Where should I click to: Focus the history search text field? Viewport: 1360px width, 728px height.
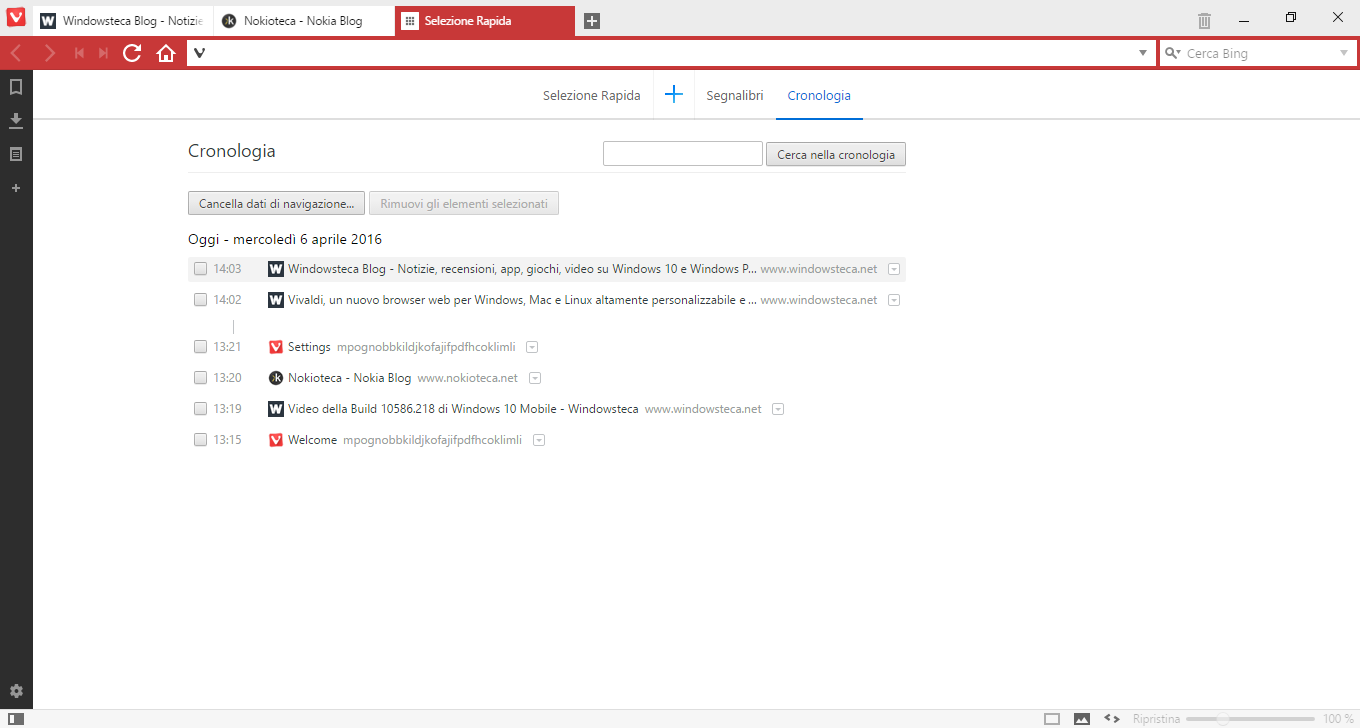683,153
